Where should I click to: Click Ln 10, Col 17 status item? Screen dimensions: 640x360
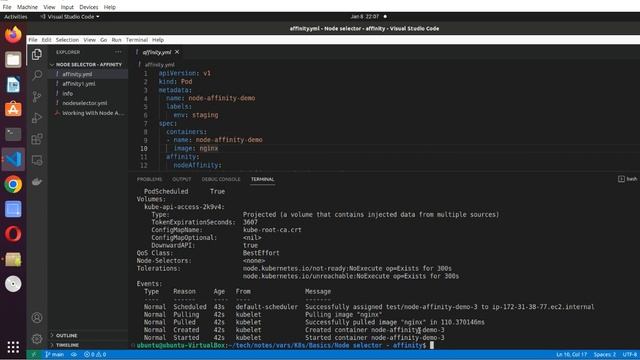(571, 355)
